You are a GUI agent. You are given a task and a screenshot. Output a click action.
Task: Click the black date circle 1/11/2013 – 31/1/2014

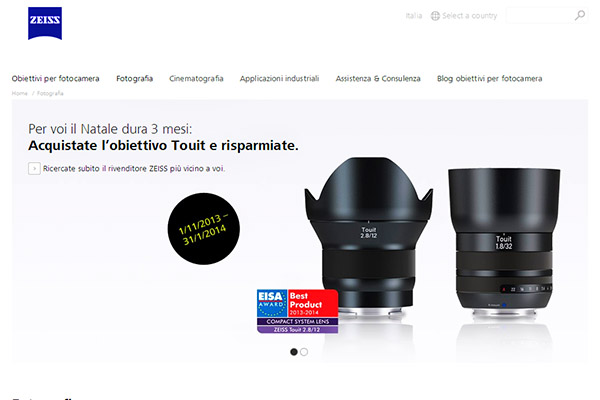(x=204, y=229)
